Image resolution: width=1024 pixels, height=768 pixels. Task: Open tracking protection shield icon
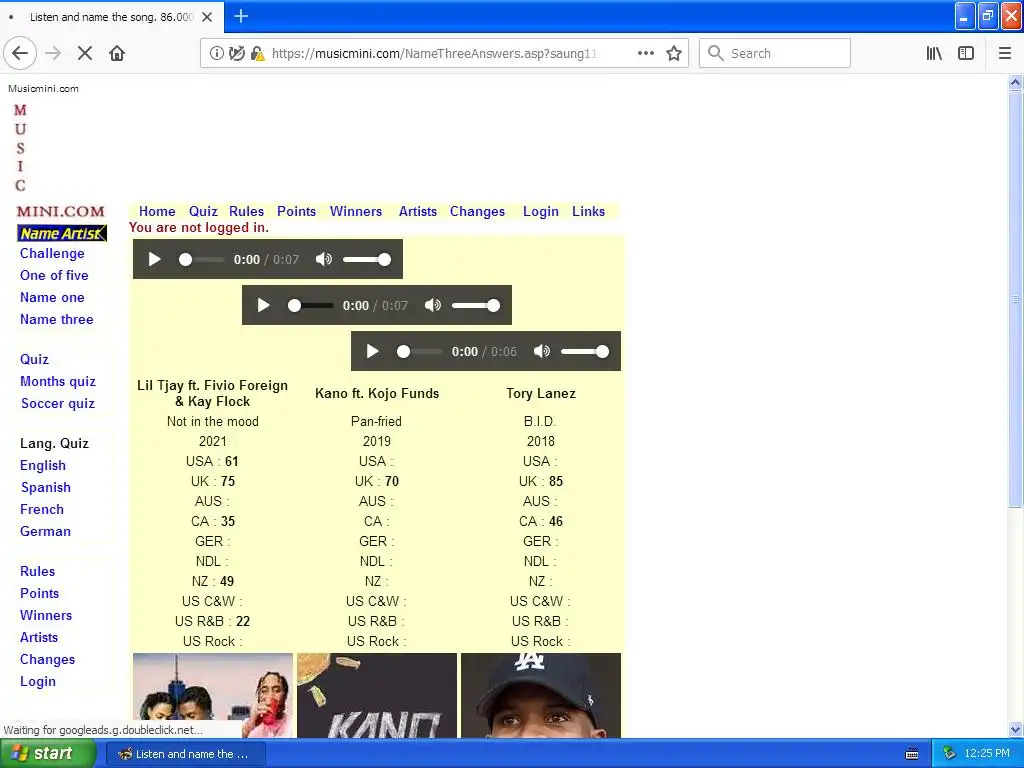click(237, 53)
